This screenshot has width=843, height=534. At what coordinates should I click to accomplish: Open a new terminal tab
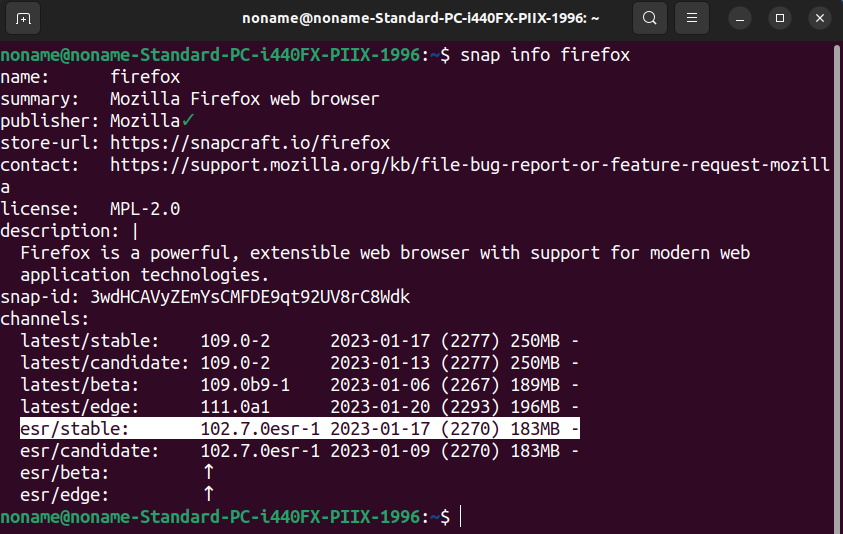(x=23, y=19)
